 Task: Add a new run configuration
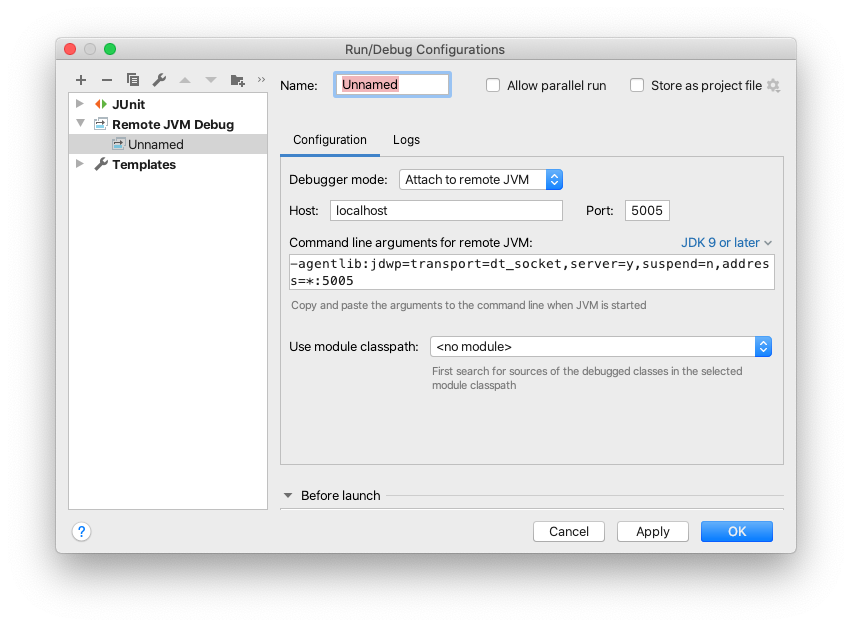[81, 80]
